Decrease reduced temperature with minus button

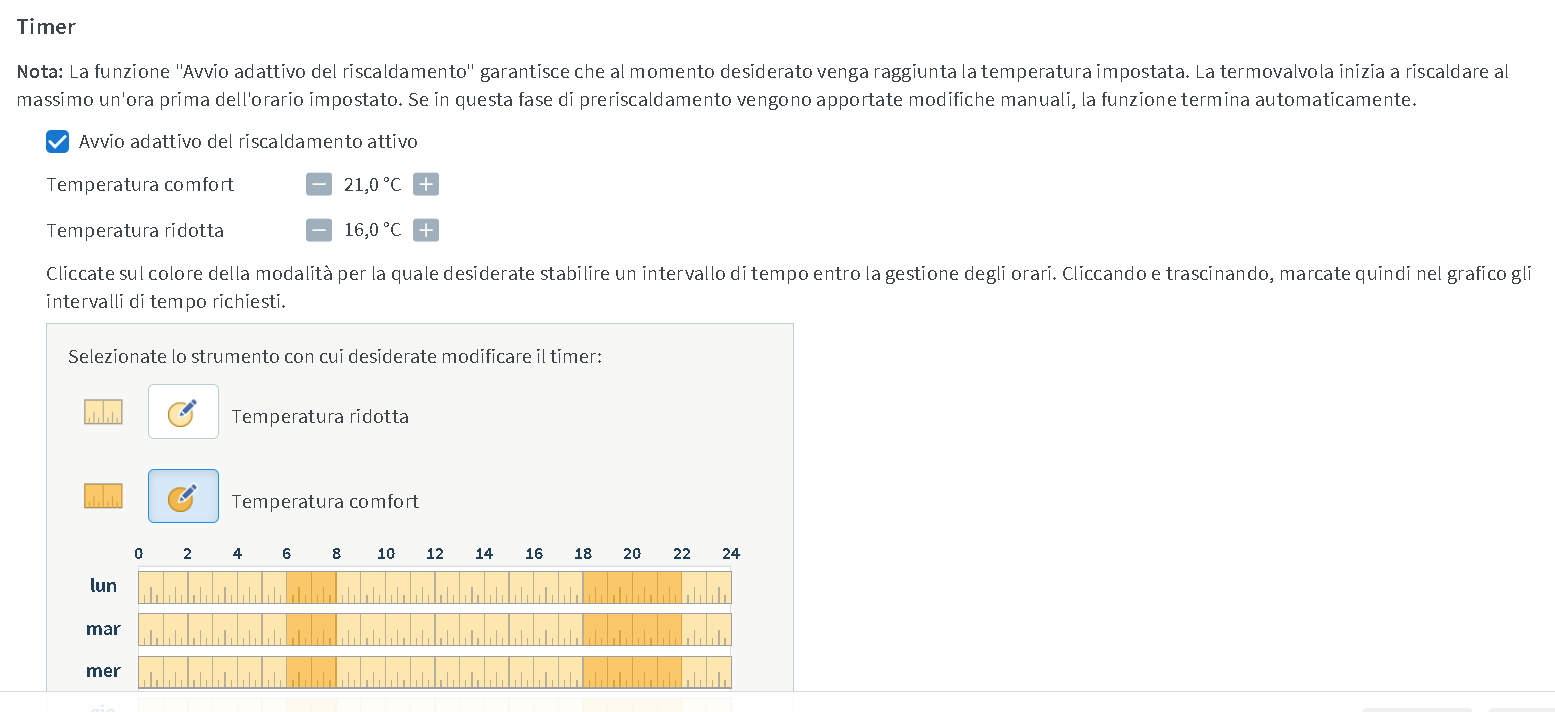pyautogui.click(x=319, y=230)
